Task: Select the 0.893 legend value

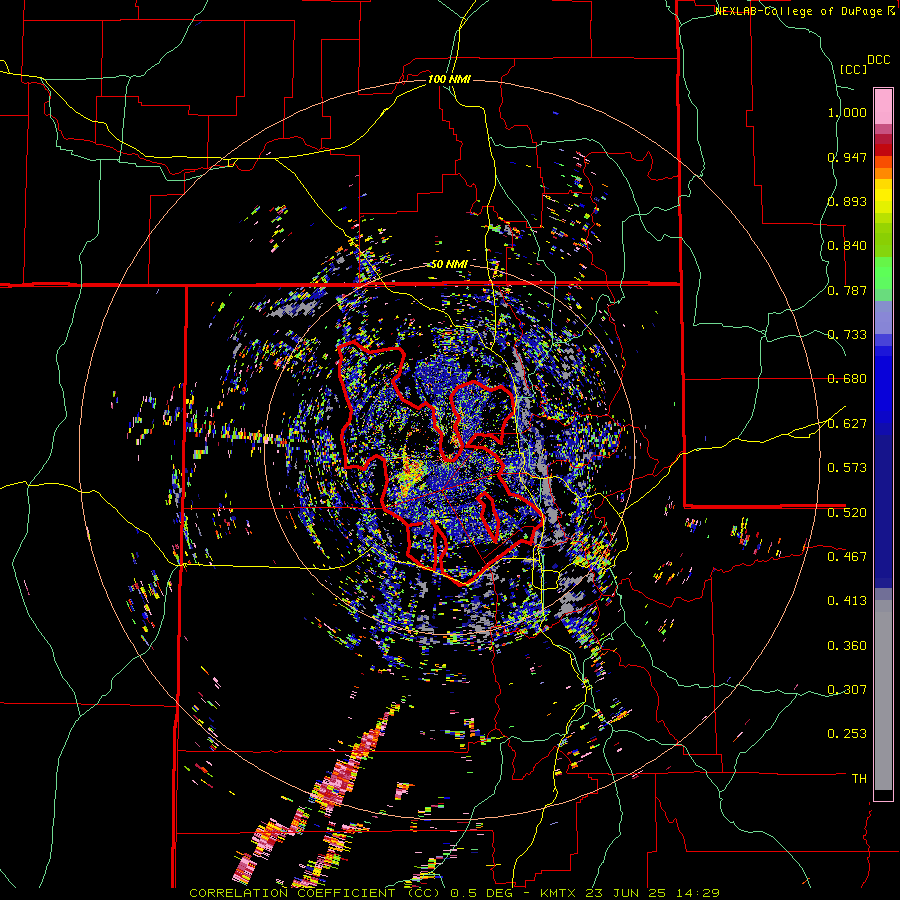Action: 847,201
